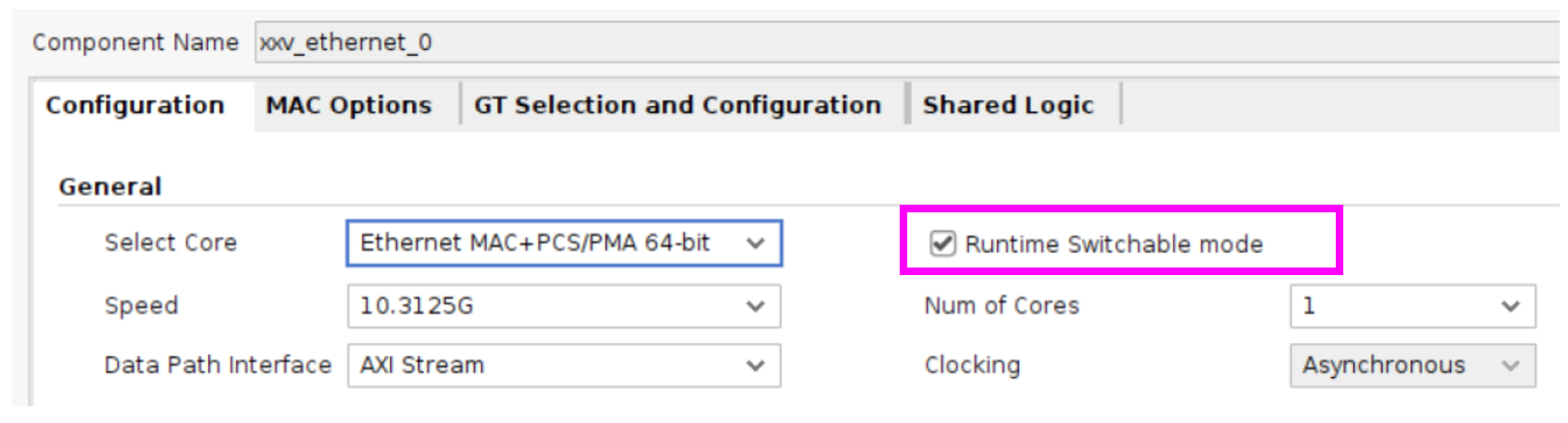Open the Select Core dropdown
Image resolution: width=1568 pixels, height=423 pixels.
tap(564, 243)
